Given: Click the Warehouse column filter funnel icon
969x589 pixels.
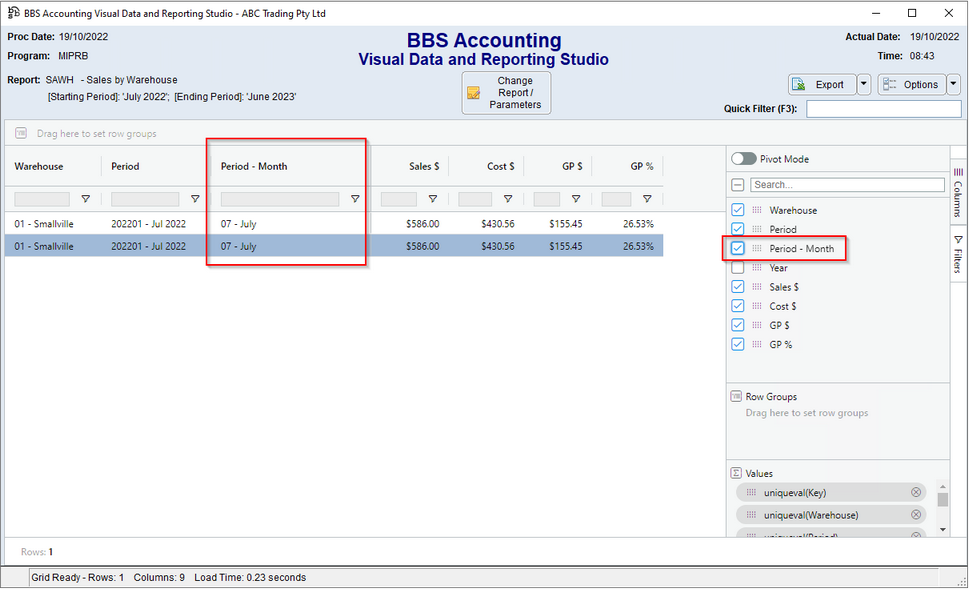Looking at the screenshot, I should click(x=85, y=199).
